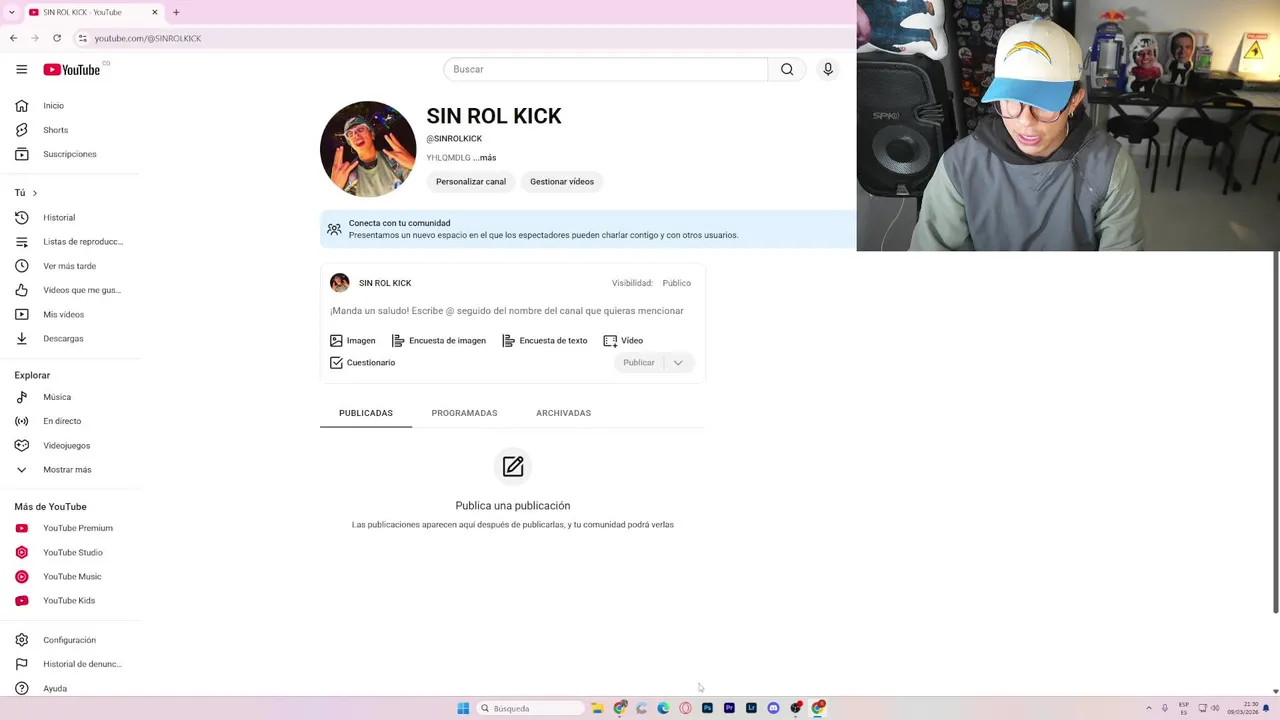Start voice search with the microphone
This screenshot has height=720, width=1280.
(828, 69)
